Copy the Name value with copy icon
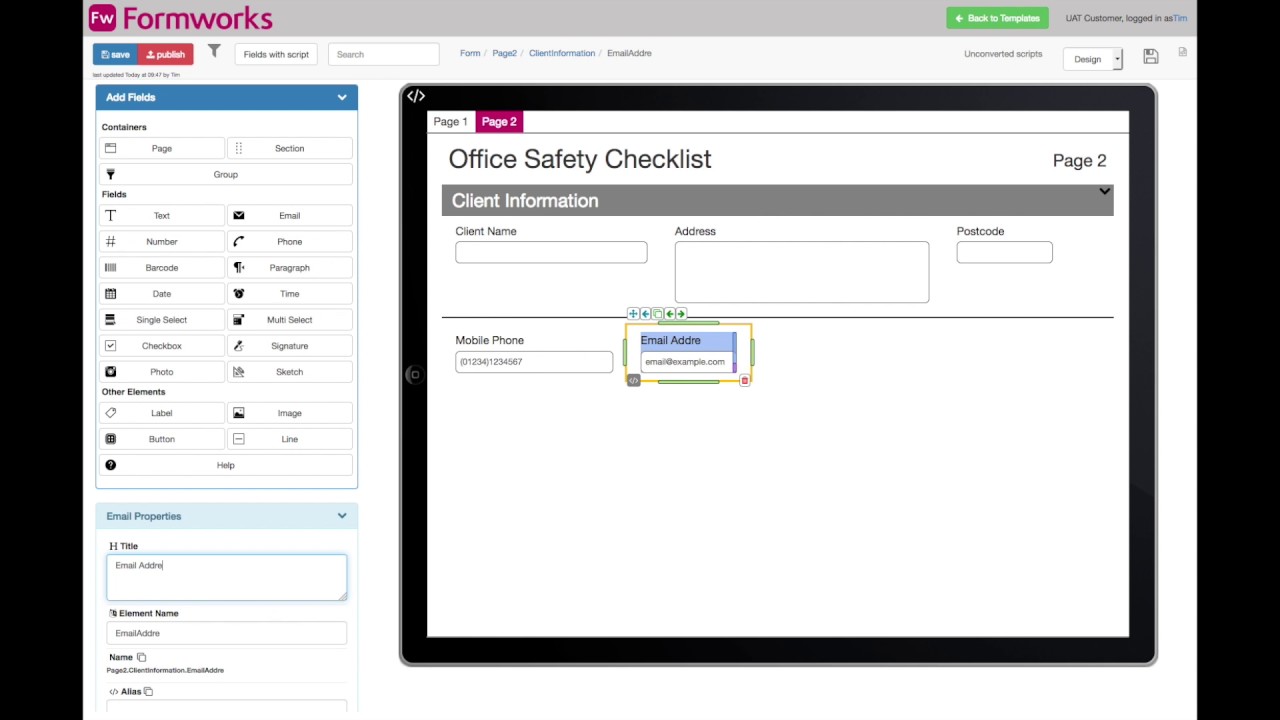Screen dimensions: 1280x720 coord(141,657)
